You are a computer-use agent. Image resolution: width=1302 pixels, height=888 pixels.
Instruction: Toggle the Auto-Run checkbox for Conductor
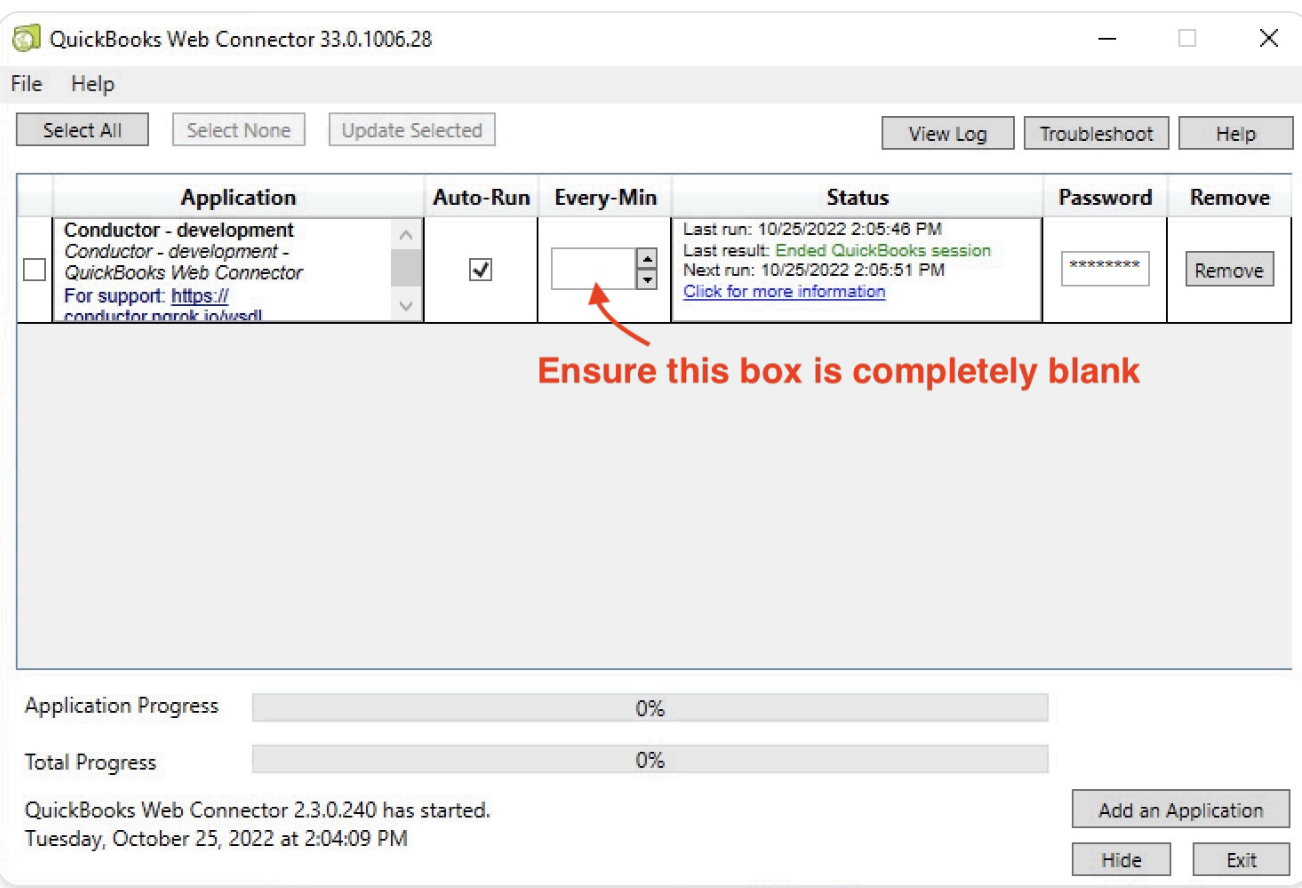(x=480, y=270)
